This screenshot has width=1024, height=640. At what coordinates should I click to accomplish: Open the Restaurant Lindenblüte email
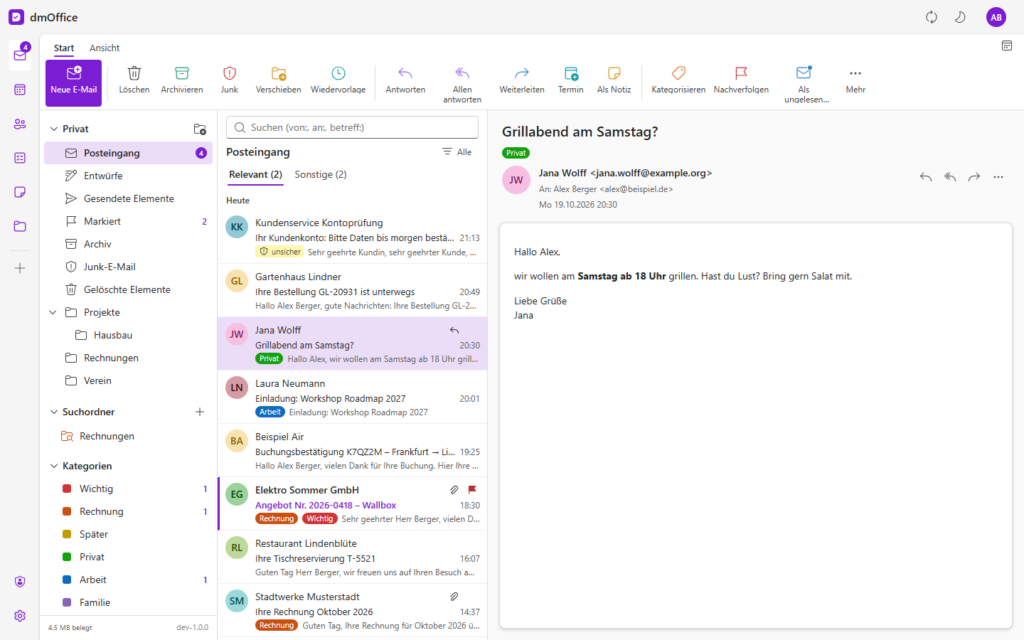353,558
